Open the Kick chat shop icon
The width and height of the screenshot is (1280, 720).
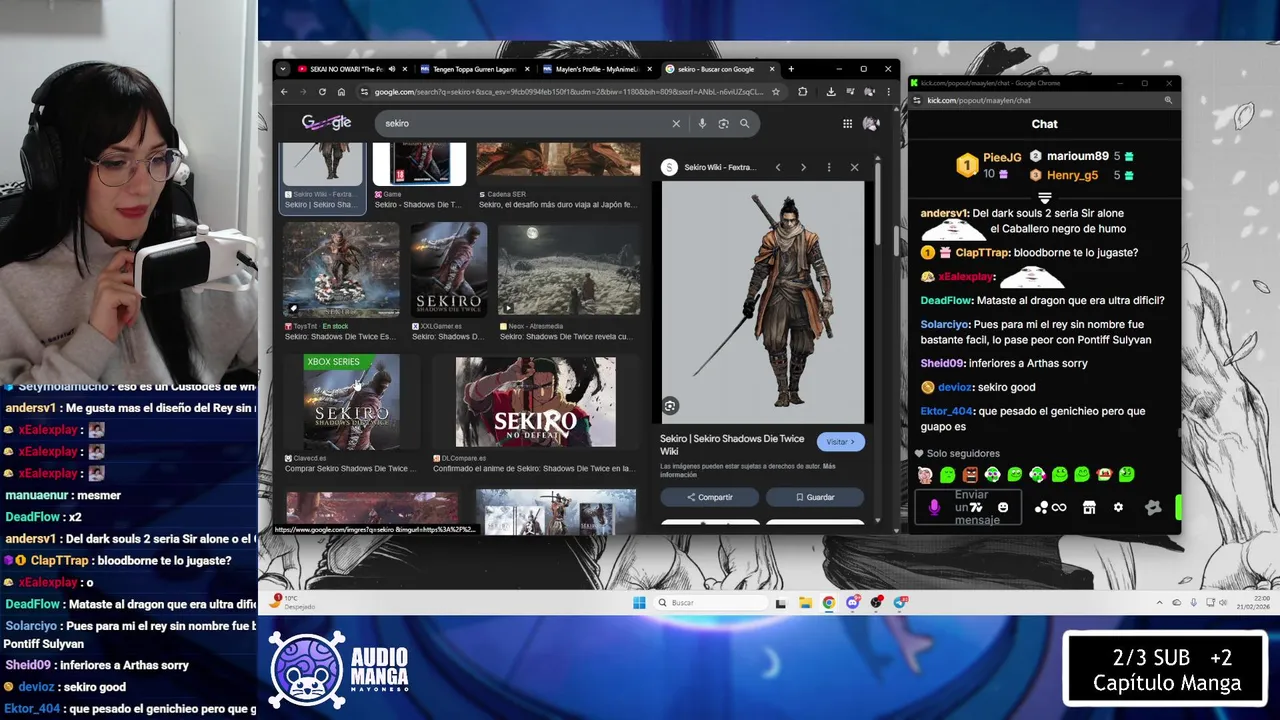pyautogui.click(x=1089, y=507)
